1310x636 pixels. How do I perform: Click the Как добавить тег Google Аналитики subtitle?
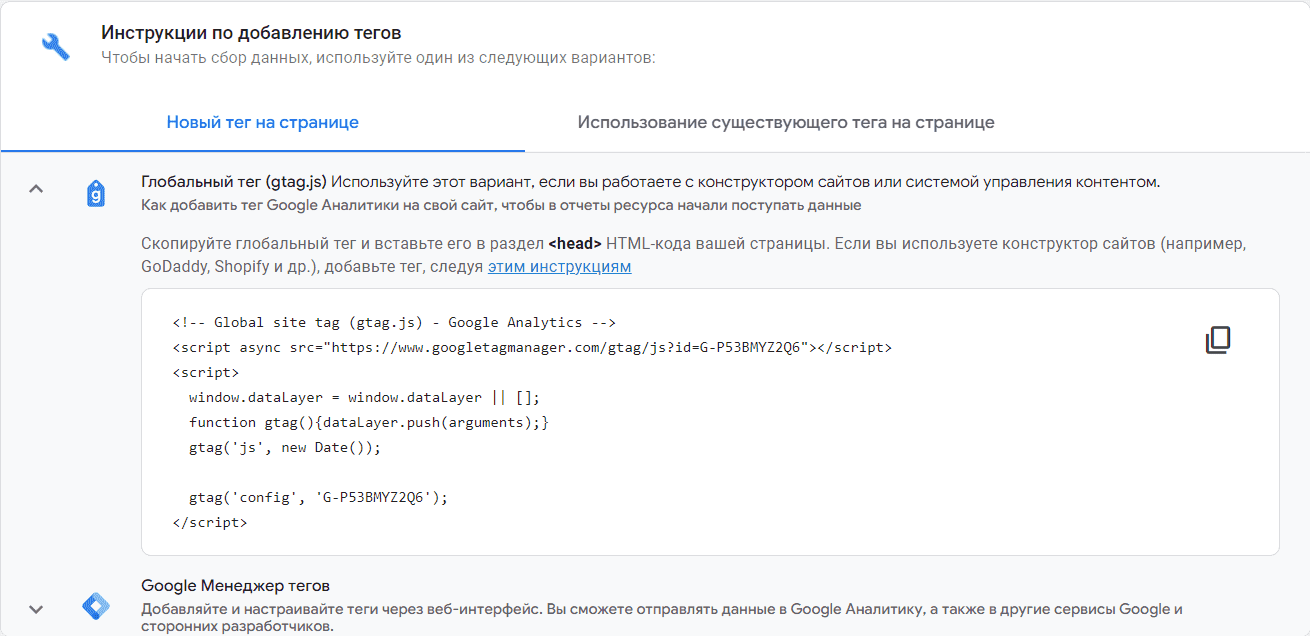tap(501, 205)
